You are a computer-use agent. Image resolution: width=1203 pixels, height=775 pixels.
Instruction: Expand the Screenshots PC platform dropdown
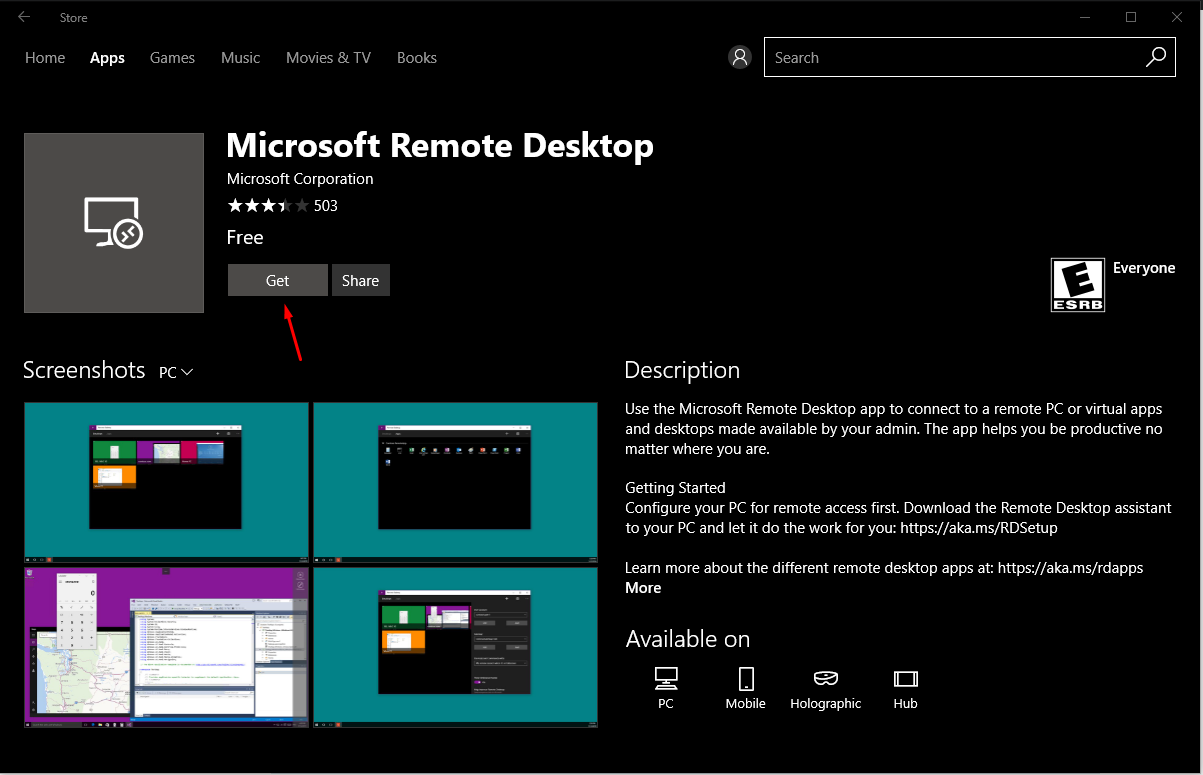pyautogui.click(x=176, y=372)
